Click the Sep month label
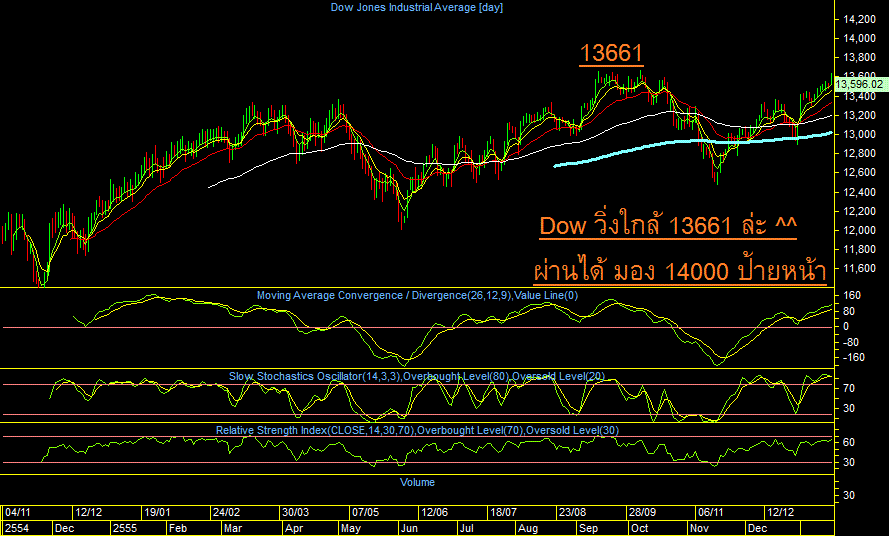Image resolution: width=889 pixels, height=536 pixels. [589, 528]
